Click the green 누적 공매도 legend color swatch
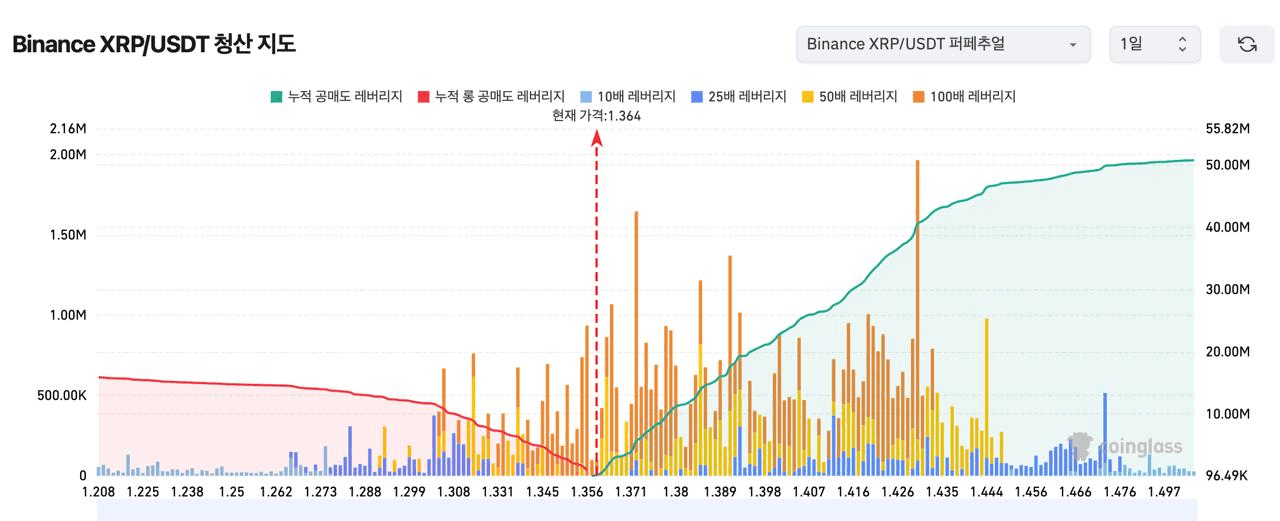Screen dimensions: 1280x521 pos(276,97)
